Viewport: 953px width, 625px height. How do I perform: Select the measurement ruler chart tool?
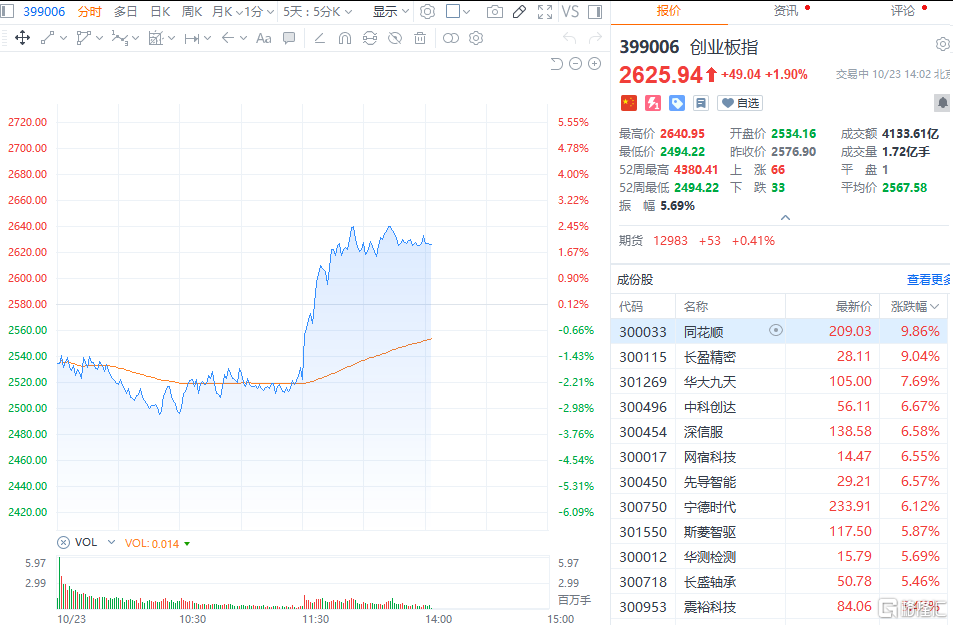(x=156, y=38)
